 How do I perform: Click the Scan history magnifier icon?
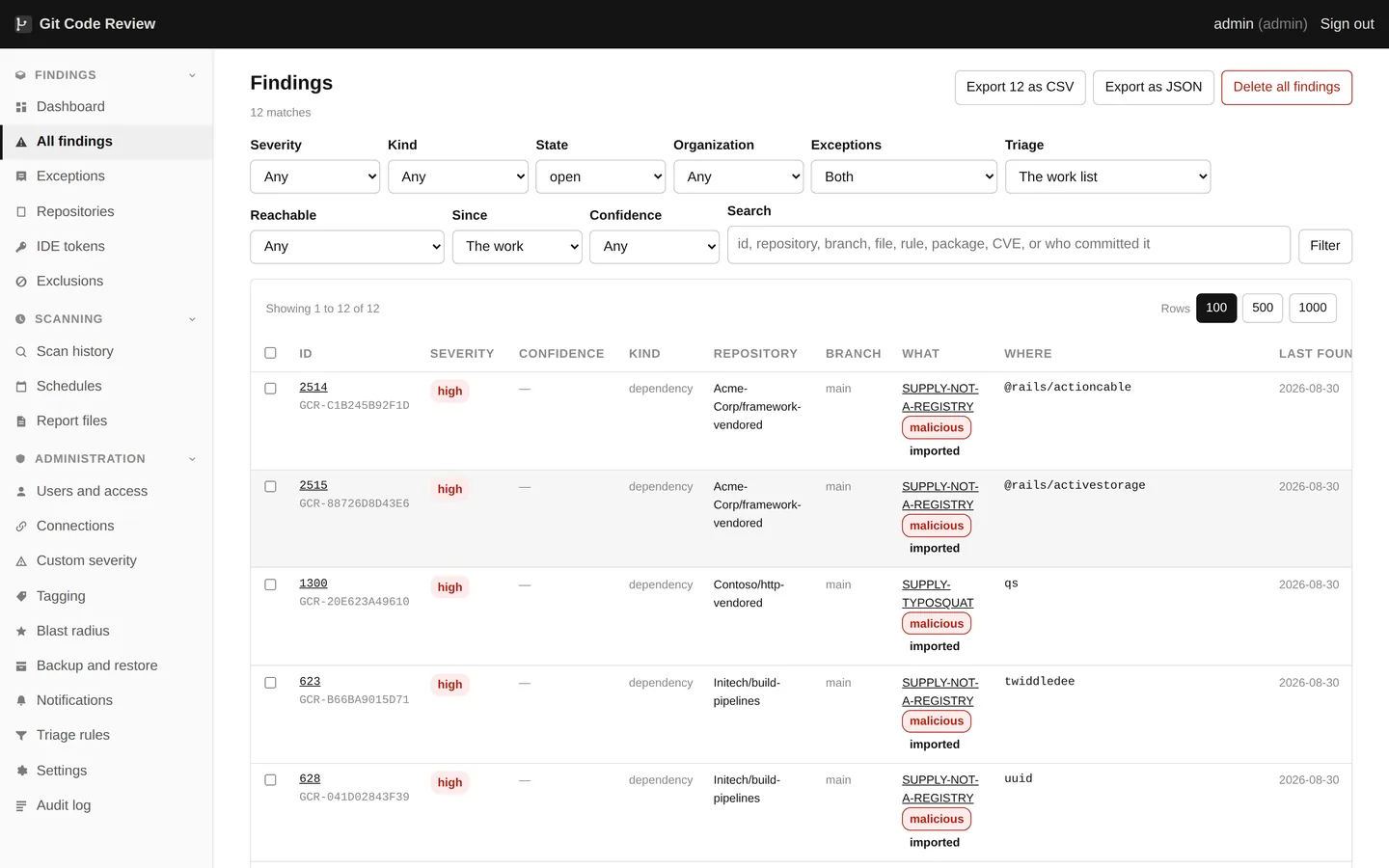tap(21, 352)
